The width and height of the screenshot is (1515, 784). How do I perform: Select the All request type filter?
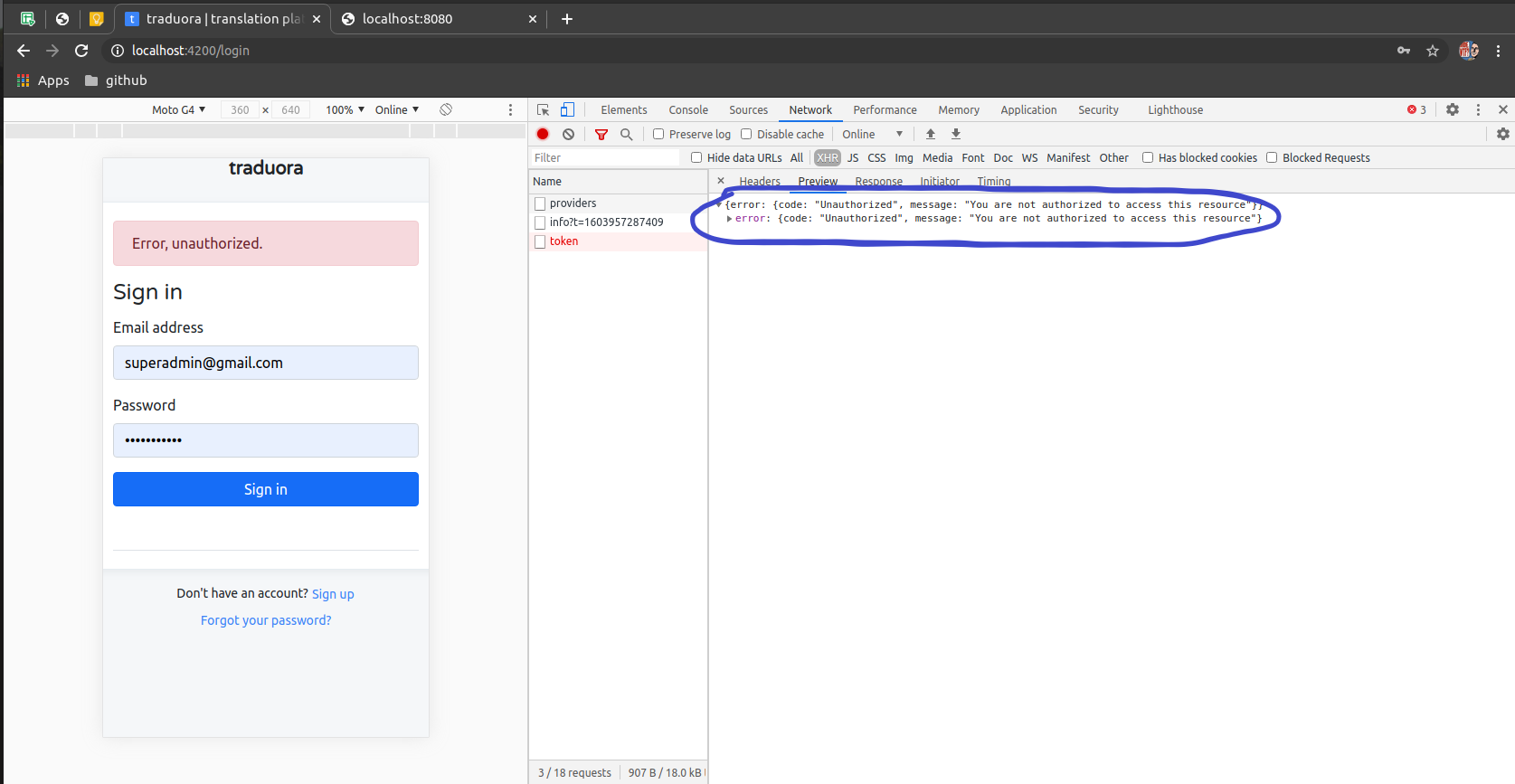[x=797, y=157]
